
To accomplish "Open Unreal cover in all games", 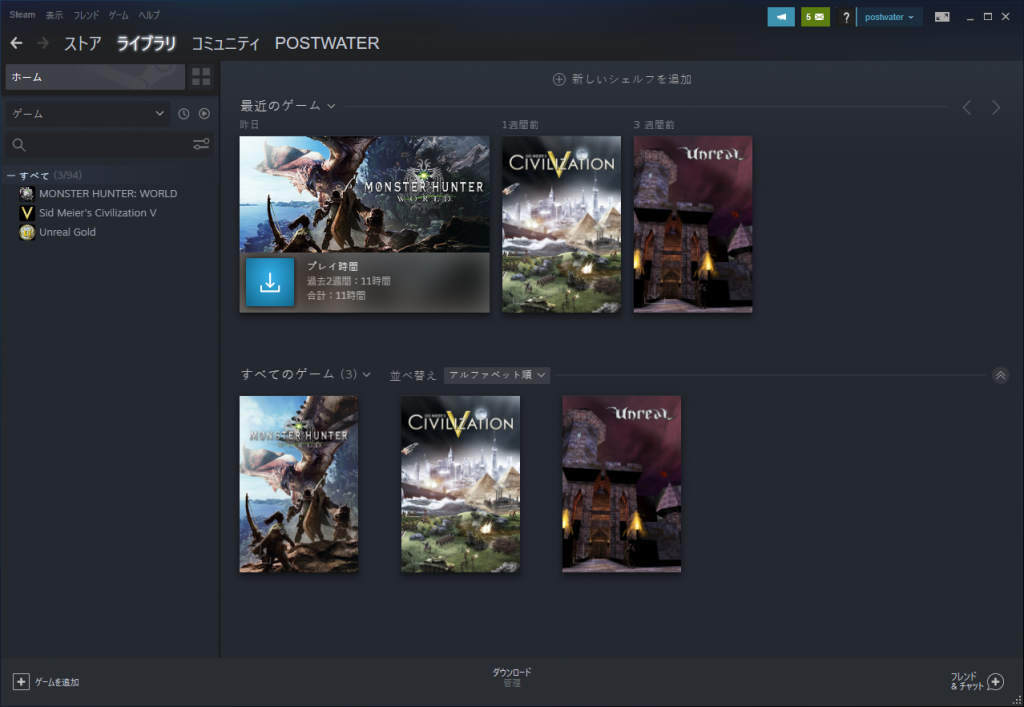I will pos(622,484).
